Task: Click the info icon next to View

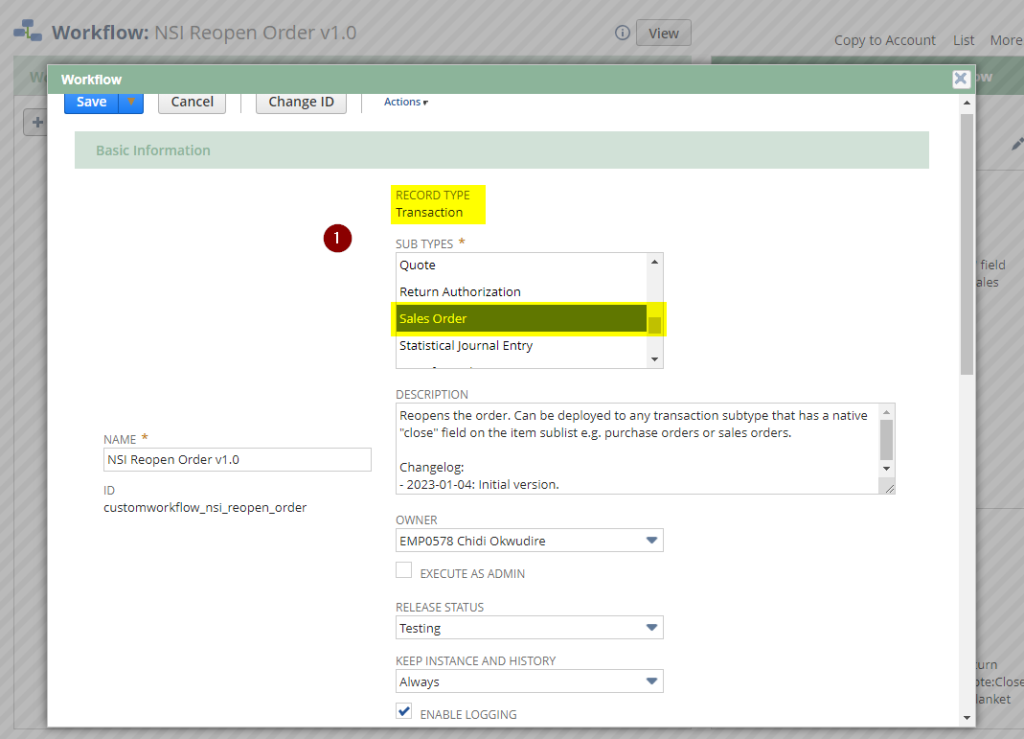Action: pyautogui.click(x=622, y=33)
